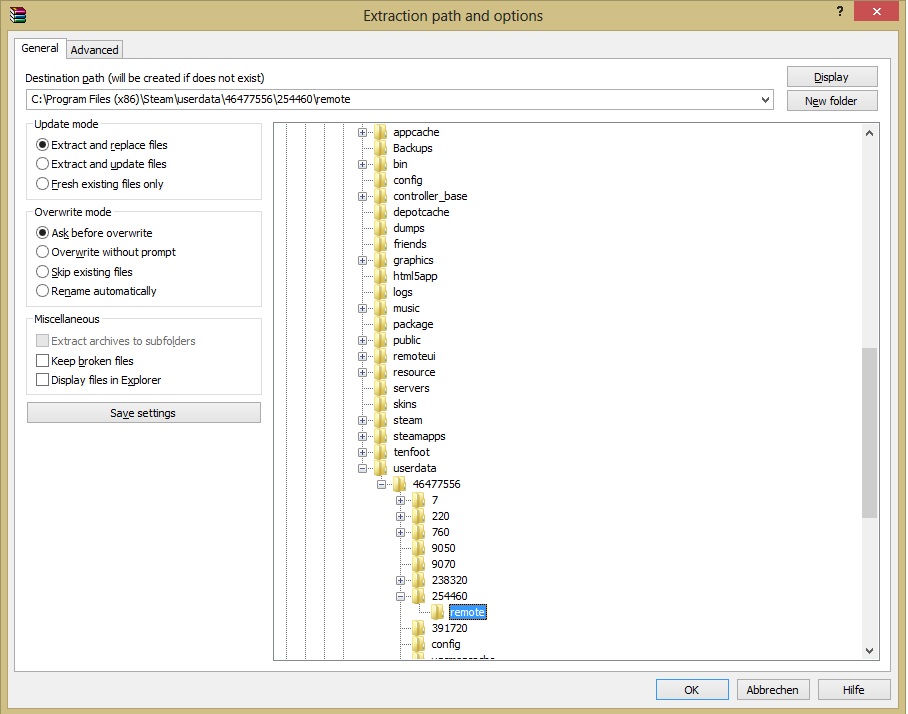Switch to the General tab
Image resolution: width=908 pixels, height=714 pixels.
coord(40,48)
